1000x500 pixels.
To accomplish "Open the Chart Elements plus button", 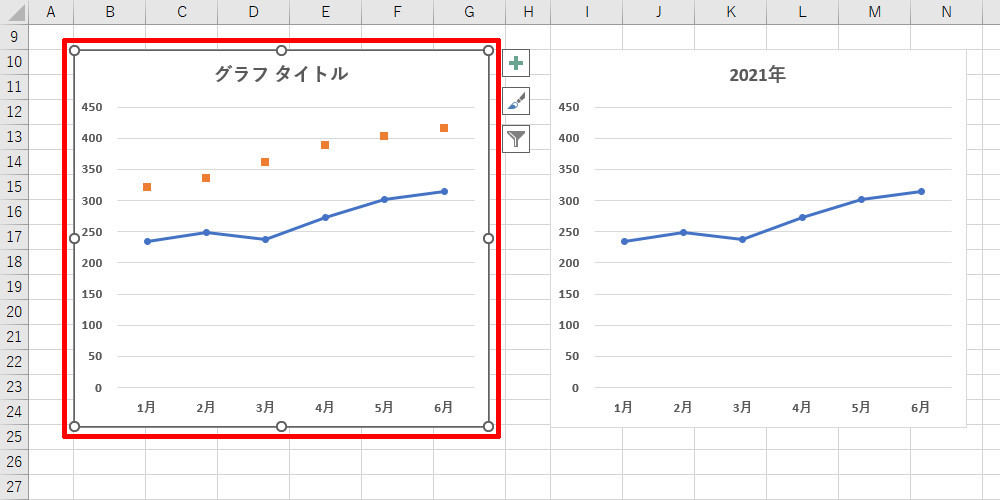I will pyautogui.click(x=516, y=63).
